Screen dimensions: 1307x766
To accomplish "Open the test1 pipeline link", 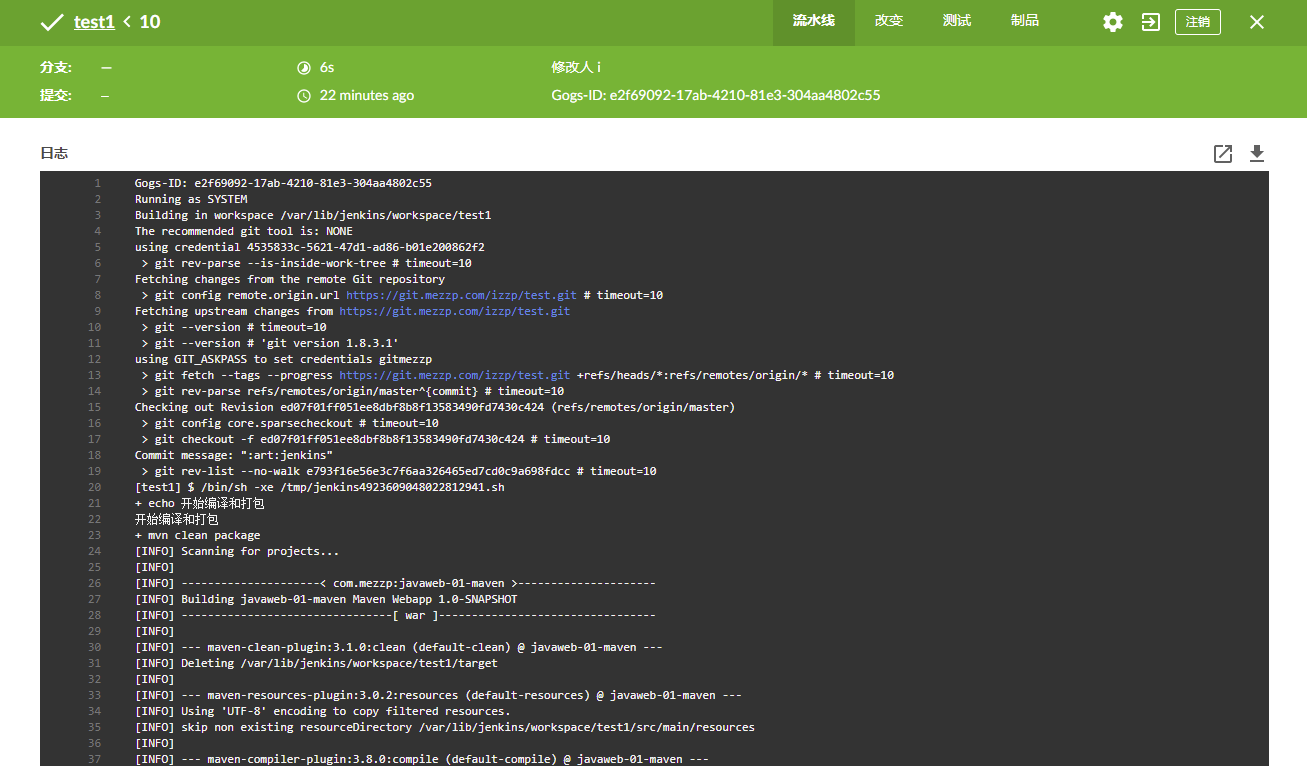I will point(94,22).
